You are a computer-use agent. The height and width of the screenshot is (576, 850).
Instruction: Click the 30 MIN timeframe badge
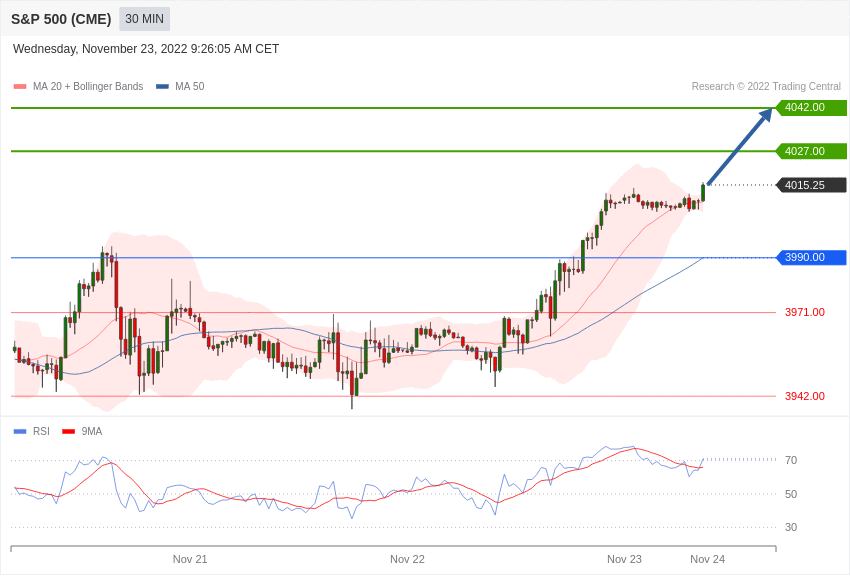(144, 19)
